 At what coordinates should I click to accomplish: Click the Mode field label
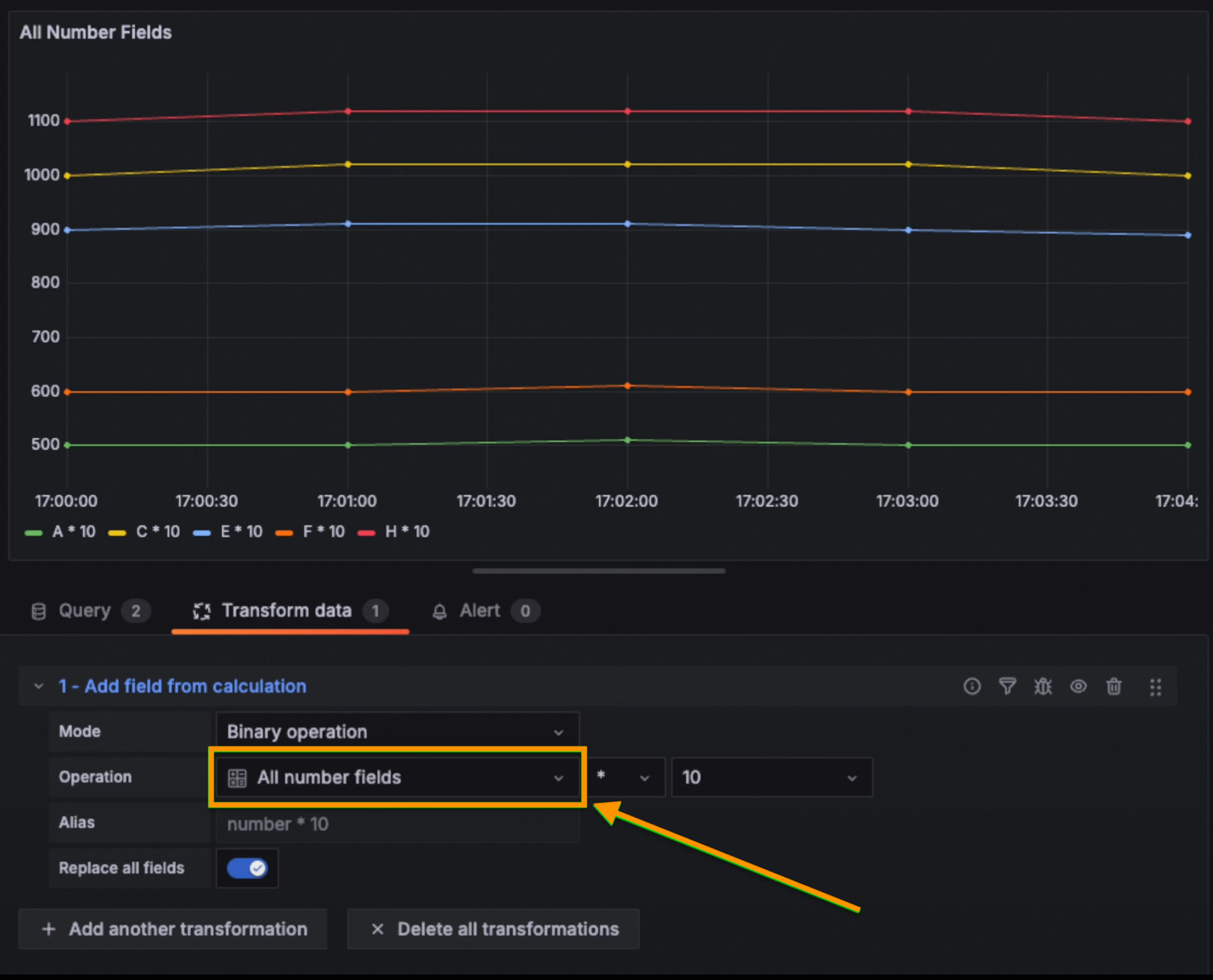[79, 732]
